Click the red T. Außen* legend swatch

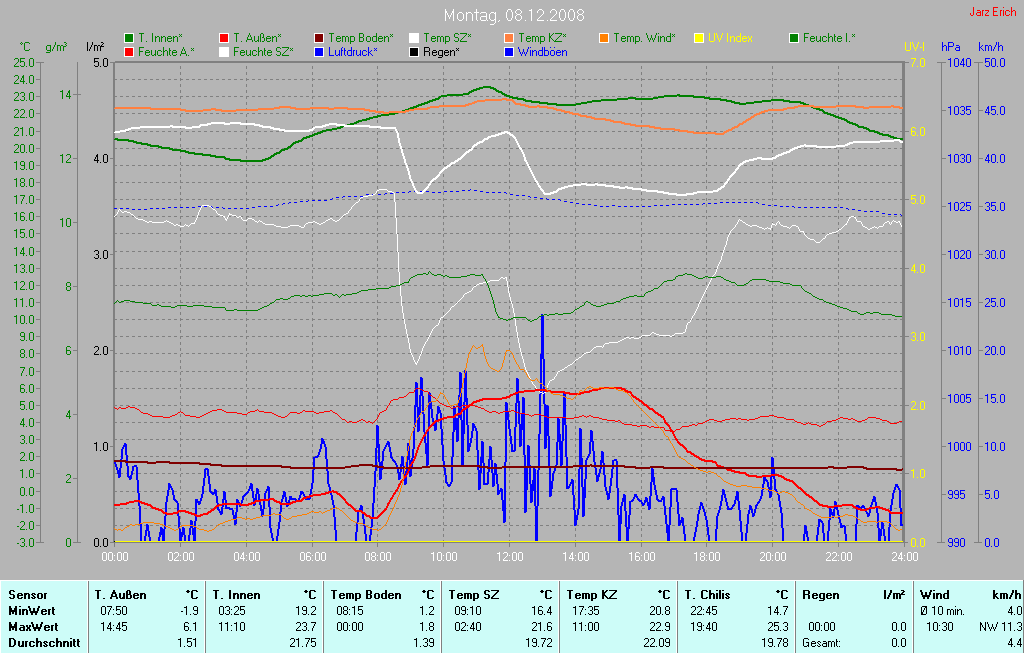tap(224, 38)
